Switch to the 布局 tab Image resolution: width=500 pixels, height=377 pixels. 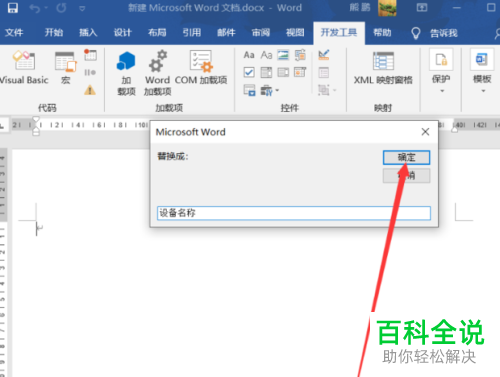(x=157, y=33)
